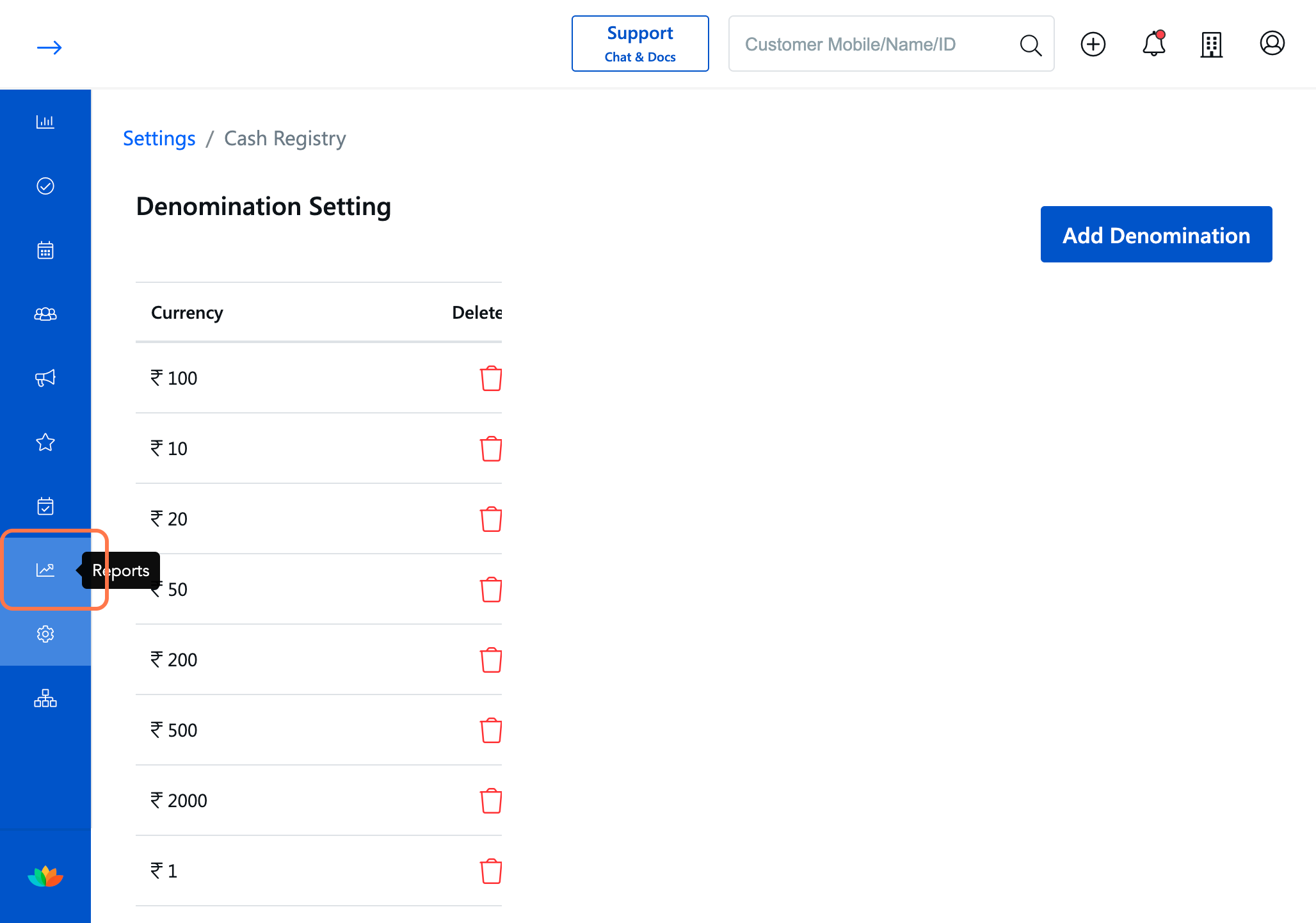Delete the ₹ 50 denomination
The image size is (1316, 923).
coord(491,590)
